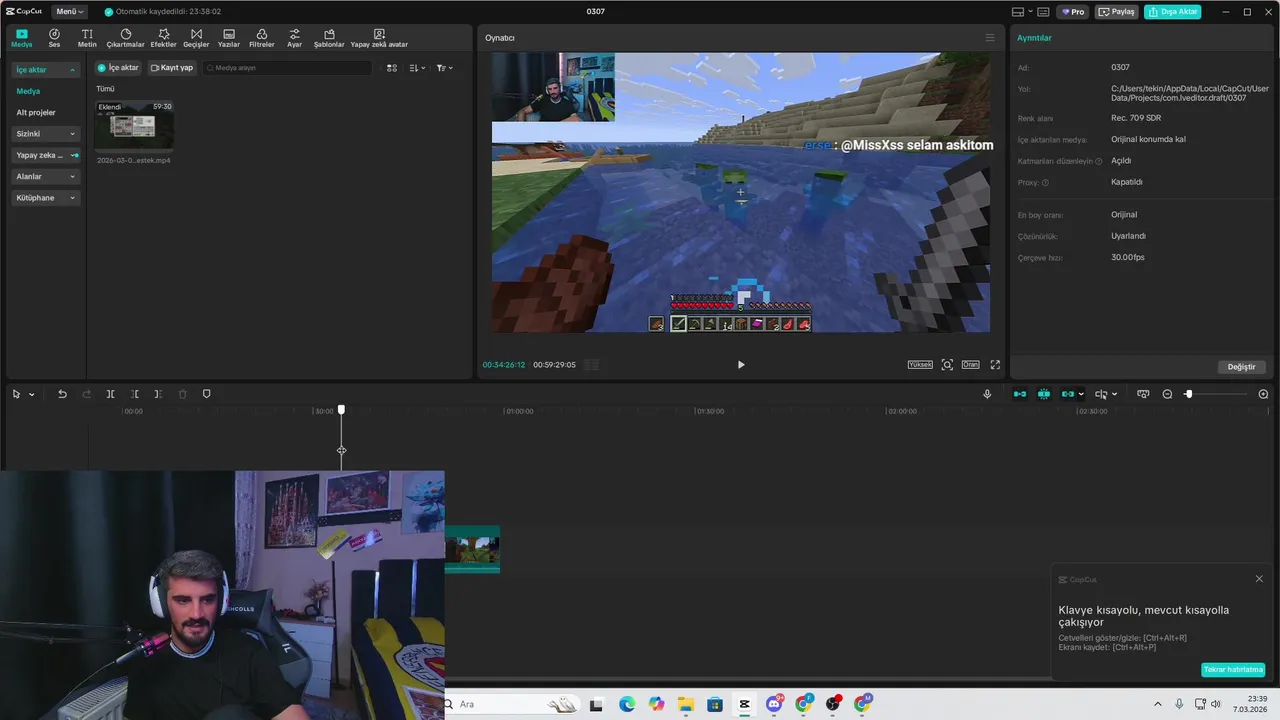
Task: Enter fullscreen preview
Action: [995, 365]
